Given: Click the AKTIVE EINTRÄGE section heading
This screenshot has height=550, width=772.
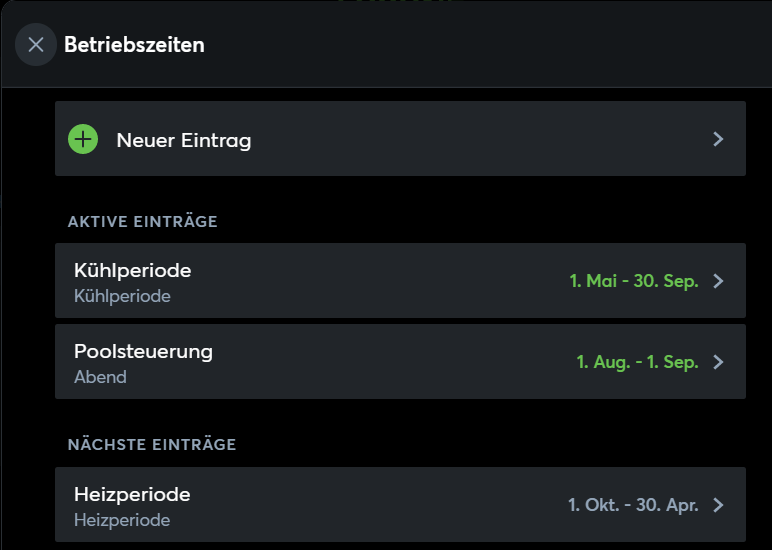Looking at the screenshot, I should [142, 221].
